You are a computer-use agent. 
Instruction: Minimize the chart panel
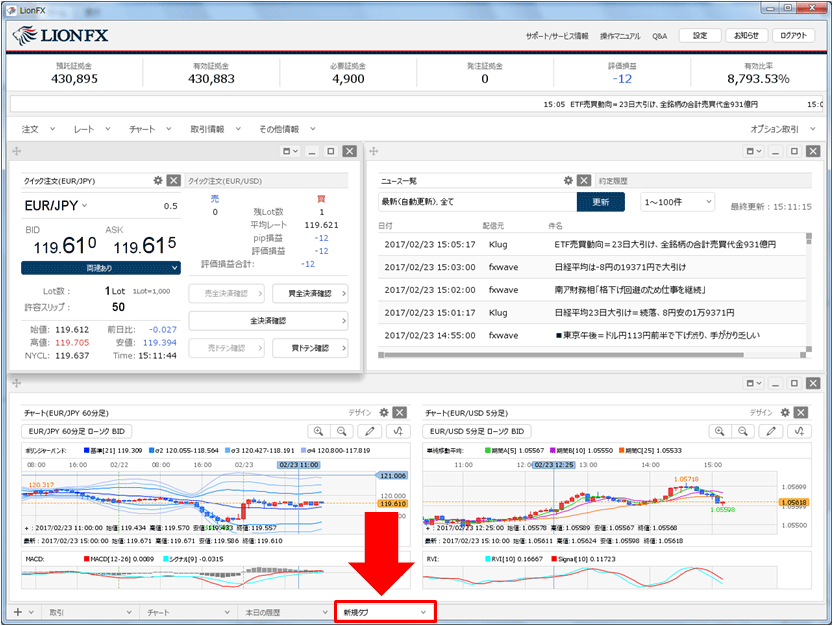point(776,383)
